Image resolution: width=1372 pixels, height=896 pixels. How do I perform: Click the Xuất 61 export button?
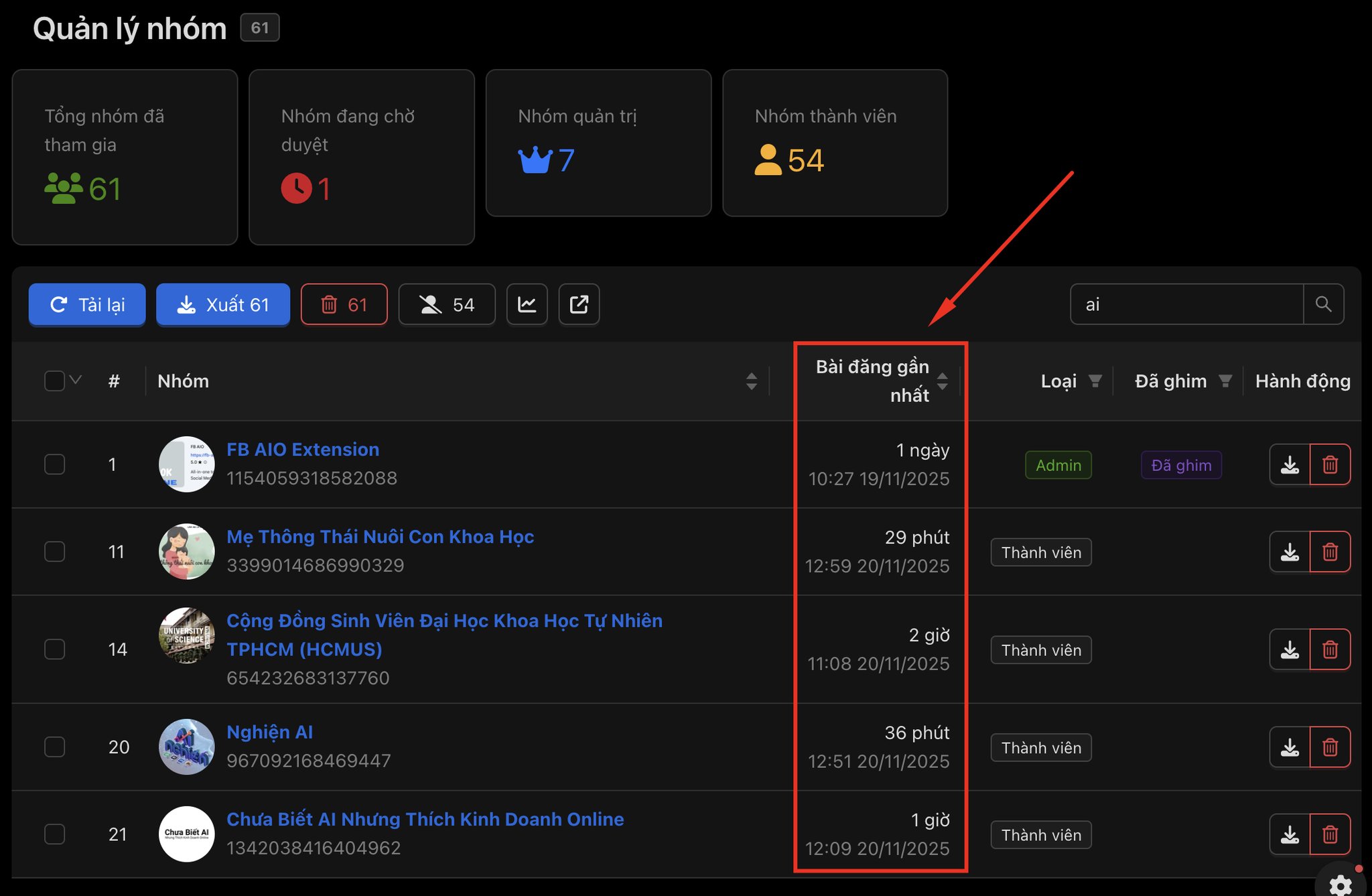coord(223,304)
